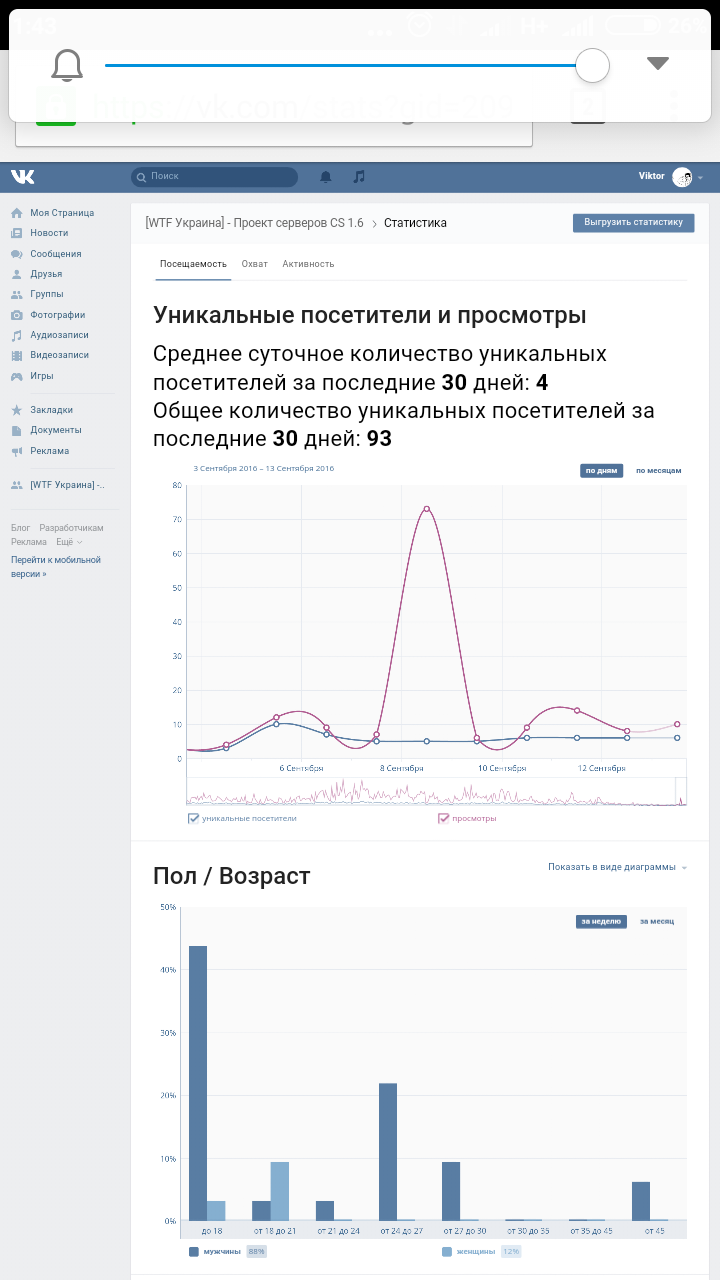The width and height of the screenshot is (720, 1280).
Task: Expand the volume panel arrow
Action: (657, 64)
